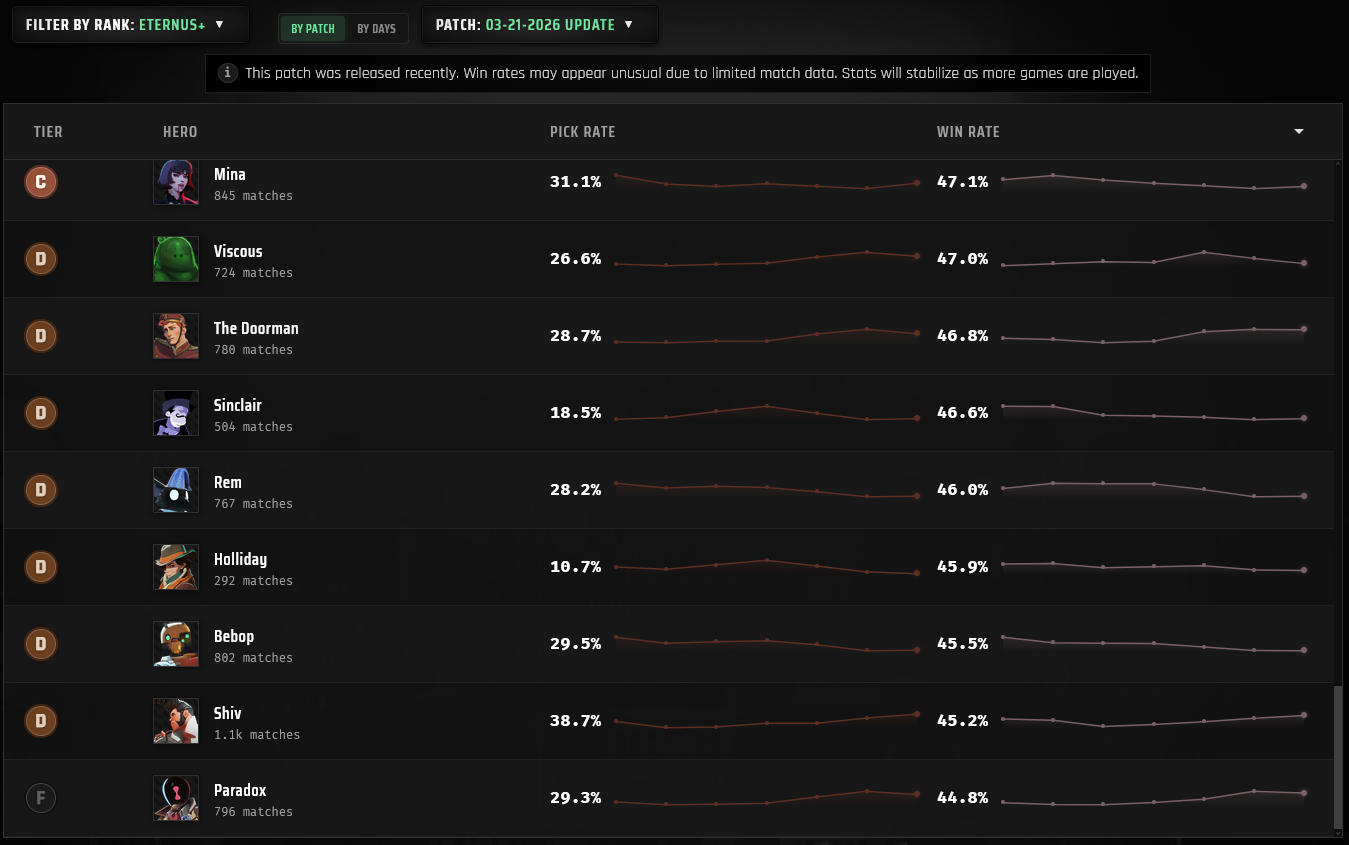
Task: Open the Patch selection dropdown
Action: (x=540, y=25)
